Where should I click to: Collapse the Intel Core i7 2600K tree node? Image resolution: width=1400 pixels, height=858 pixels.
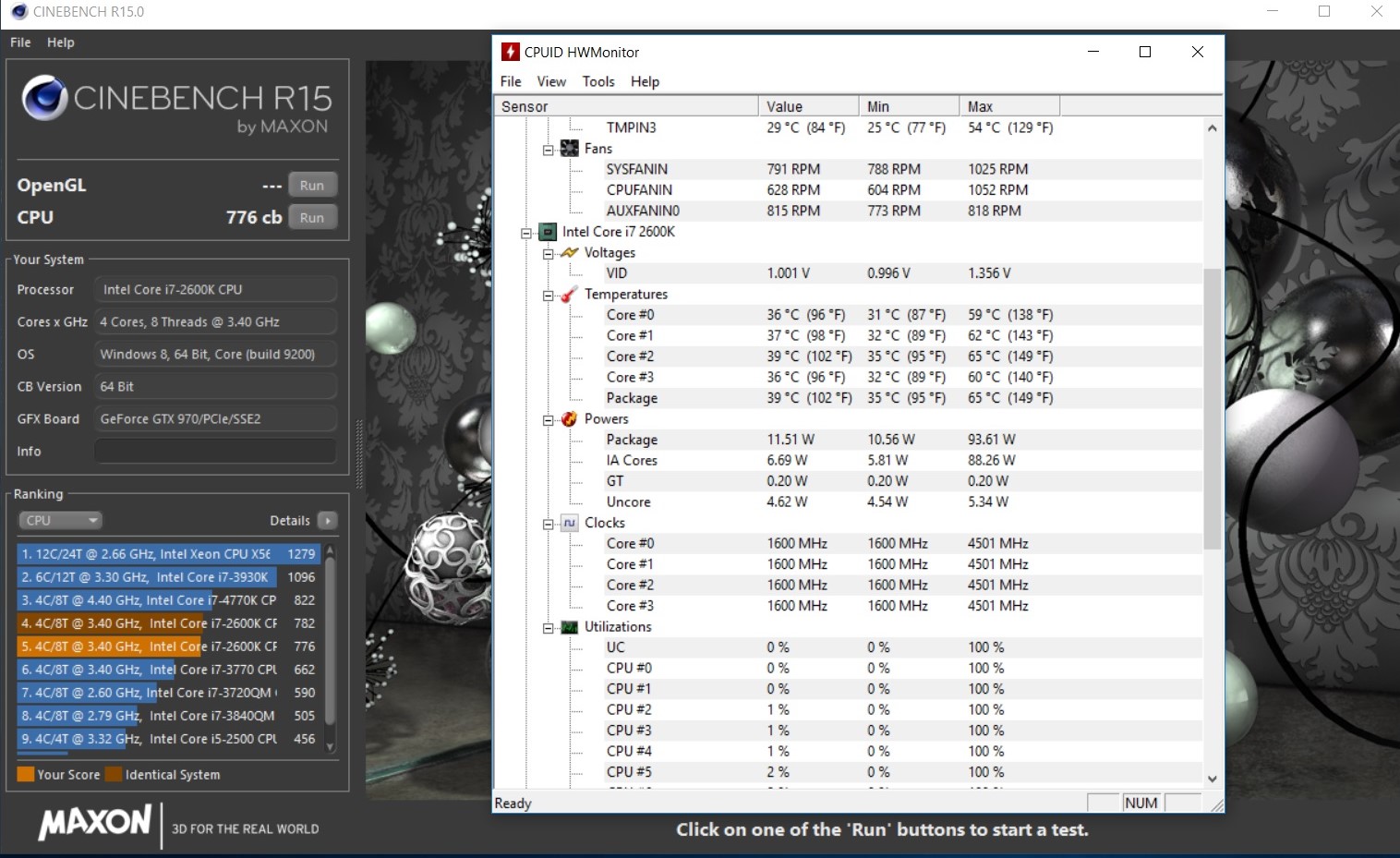tap(526, 233)
